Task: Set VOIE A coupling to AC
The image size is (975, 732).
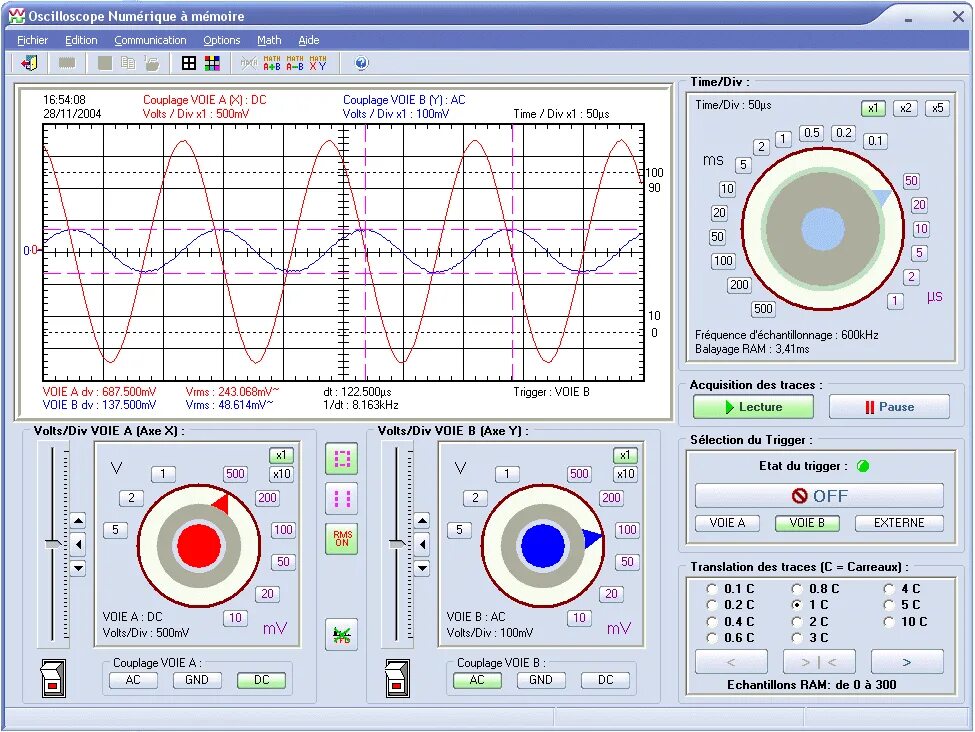Action: [x=133, y=680]
